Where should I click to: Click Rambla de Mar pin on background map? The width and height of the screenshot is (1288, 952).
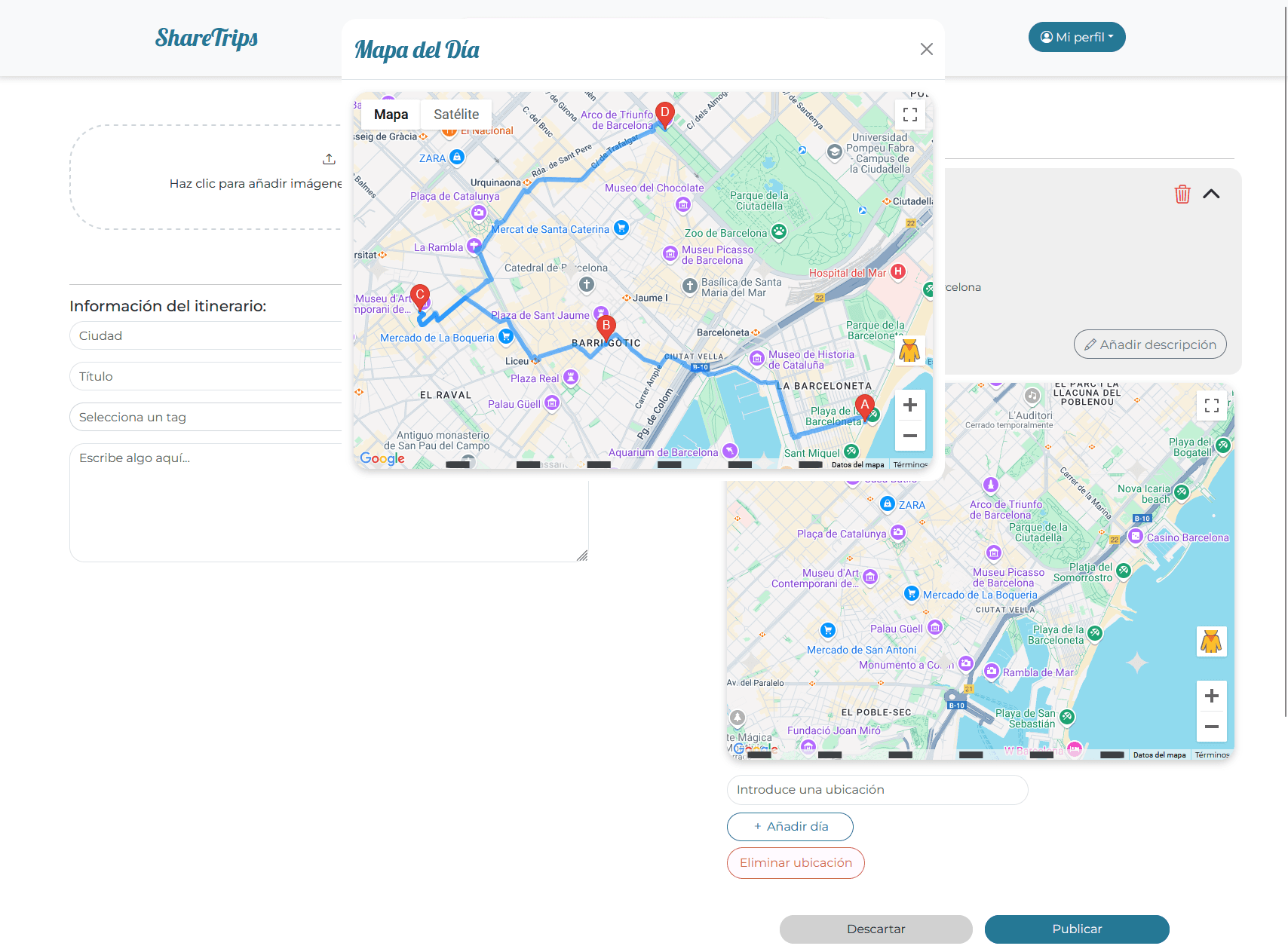[x=992, y=671]
